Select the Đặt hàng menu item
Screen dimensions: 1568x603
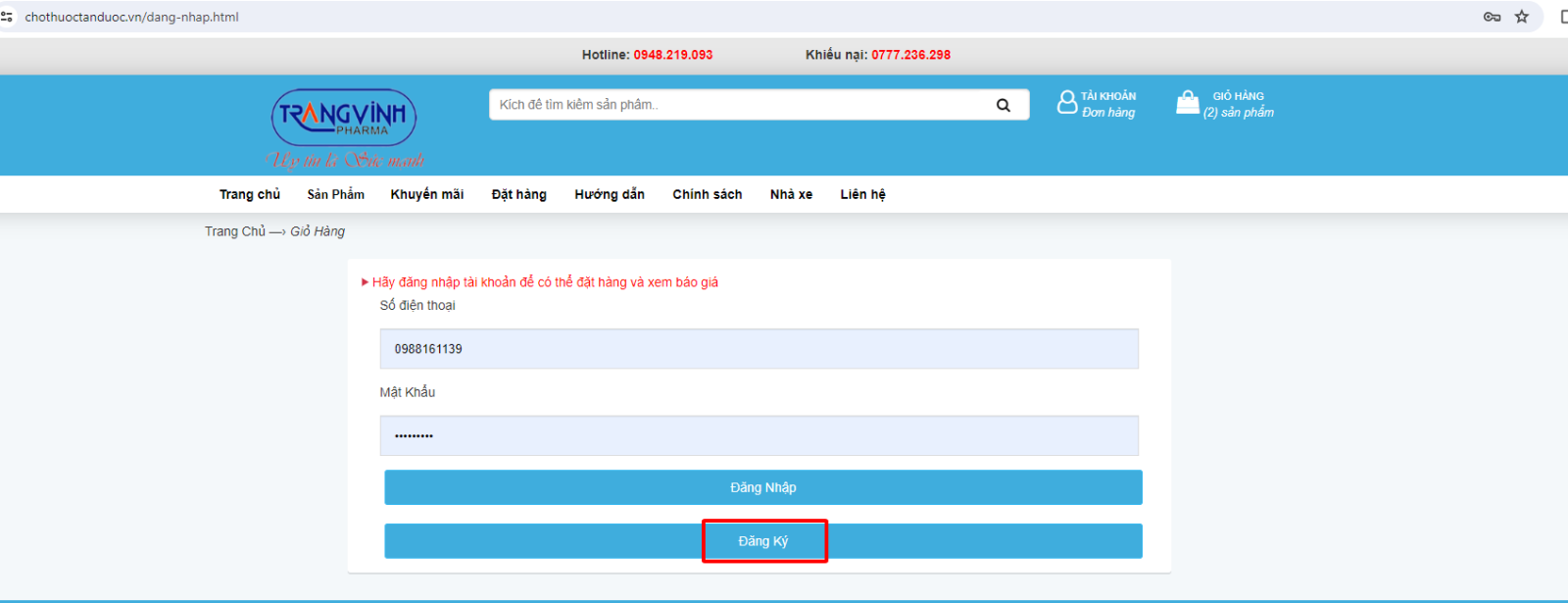(518, 194)
